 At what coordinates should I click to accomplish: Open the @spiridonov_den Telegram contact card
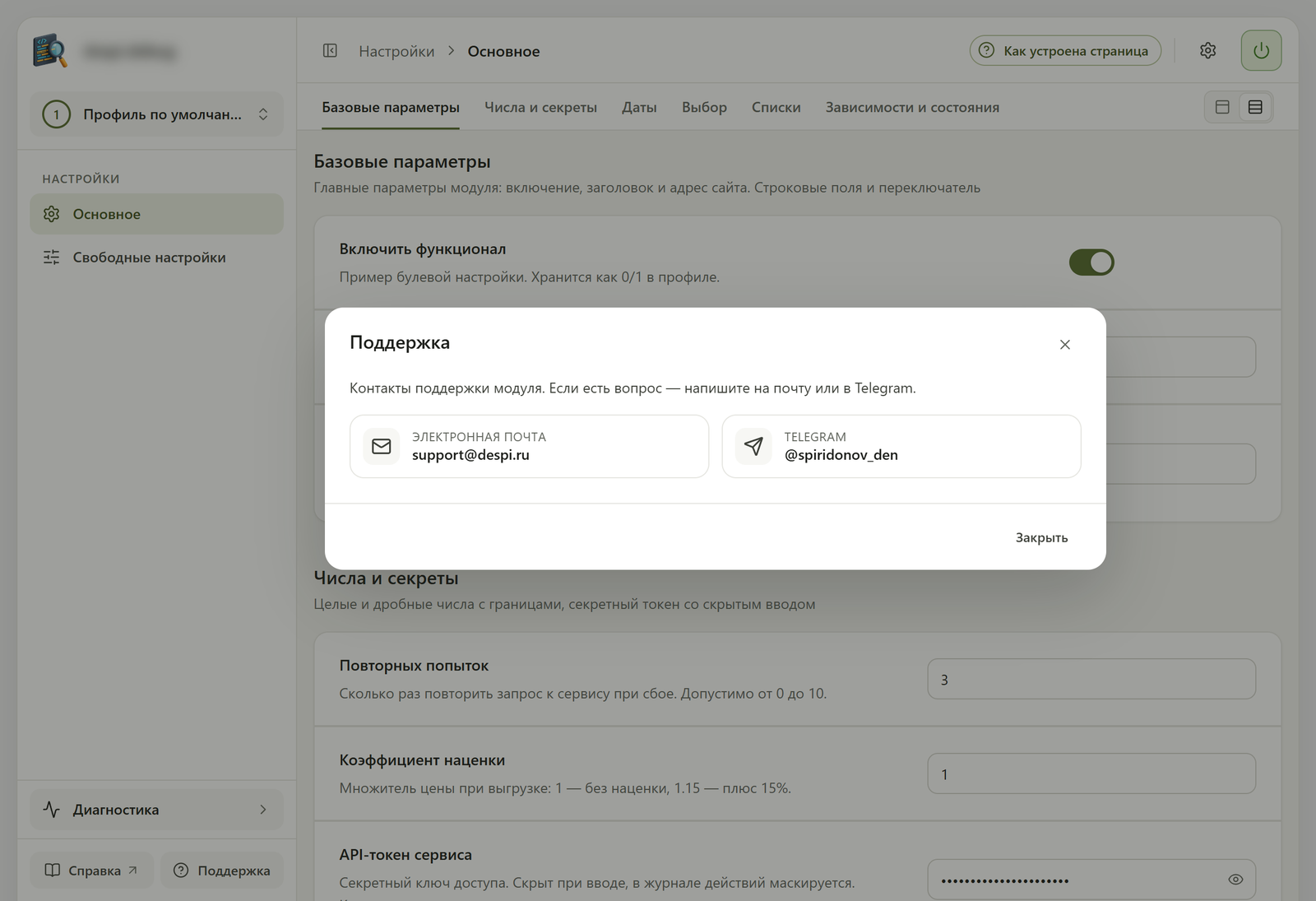(901, 446)
